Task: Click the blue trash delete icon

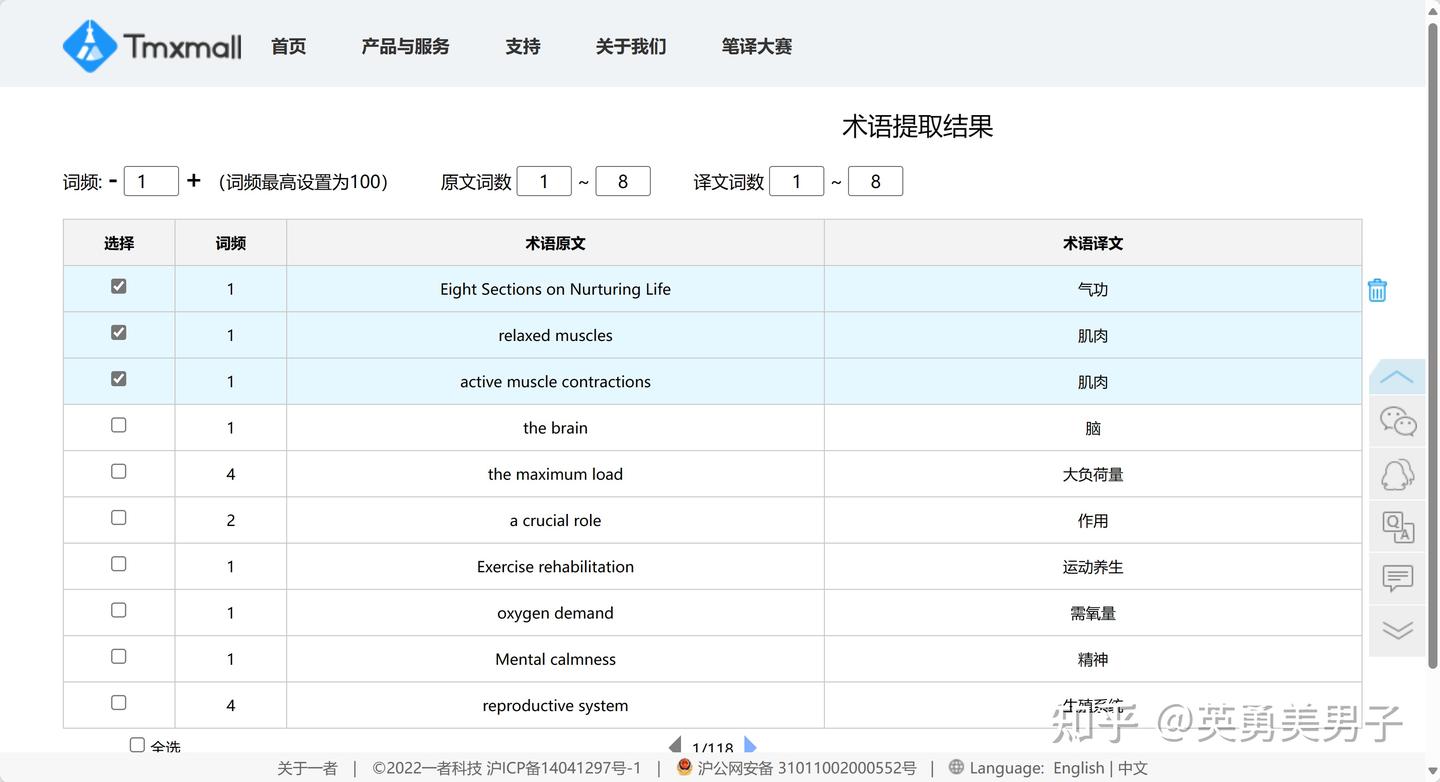Action: 1377,289
